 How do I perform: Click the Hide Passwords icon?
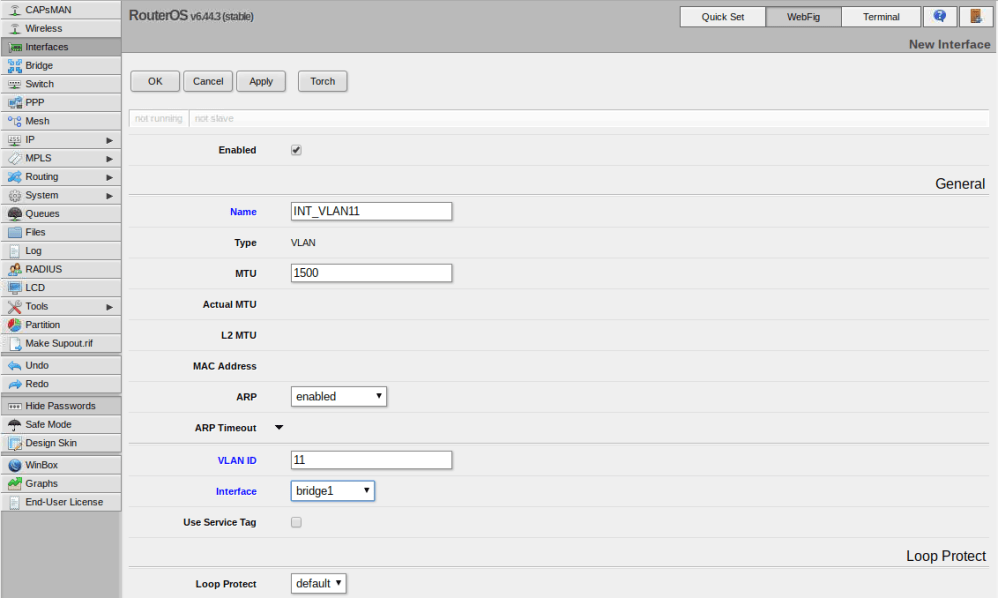point(15,406)
